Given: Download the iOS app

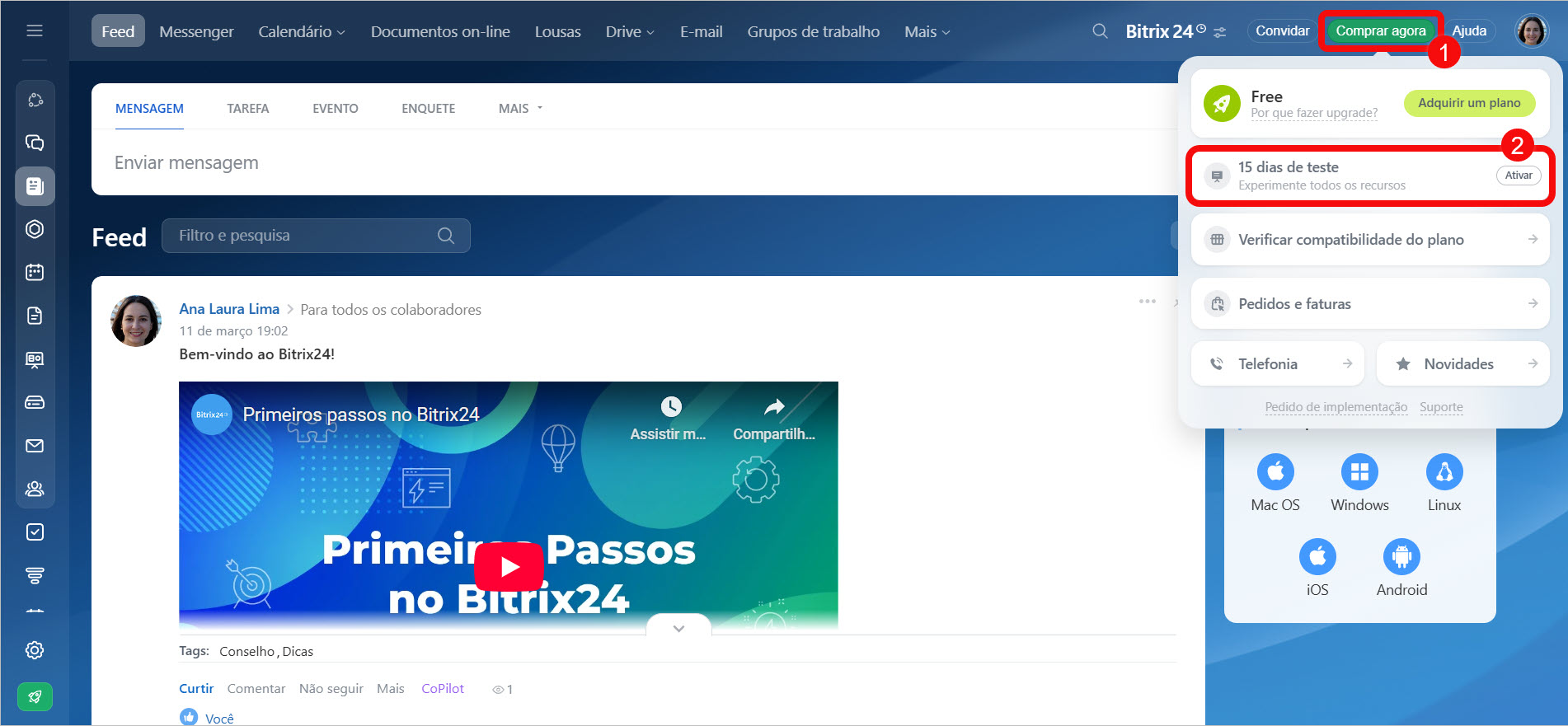Looking at the screenshot, I should (x=1317, y=557).
